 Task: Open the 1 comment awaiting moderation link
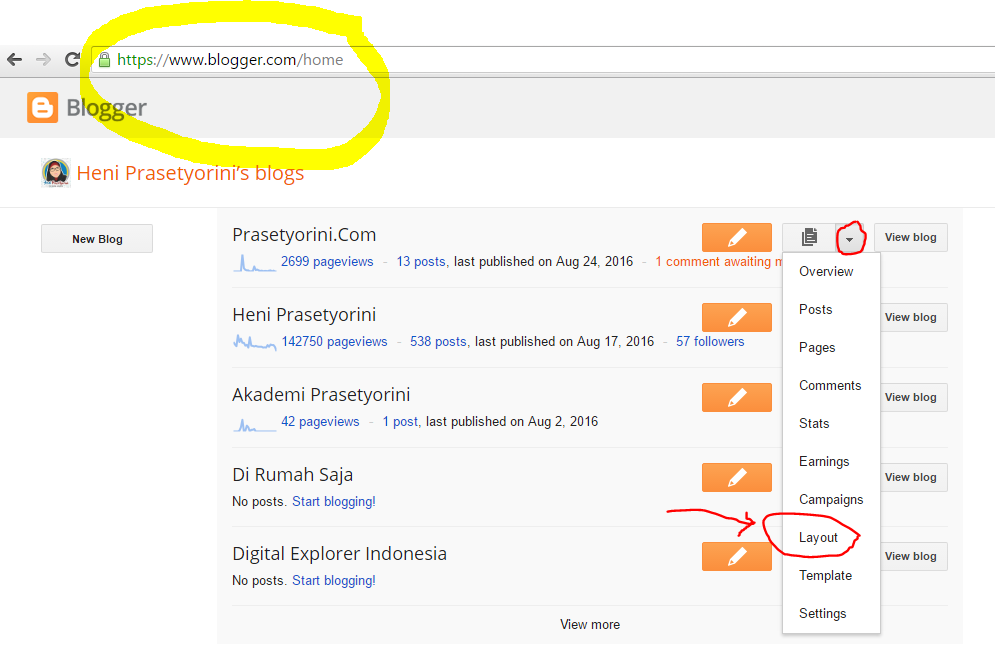point(718,261)
